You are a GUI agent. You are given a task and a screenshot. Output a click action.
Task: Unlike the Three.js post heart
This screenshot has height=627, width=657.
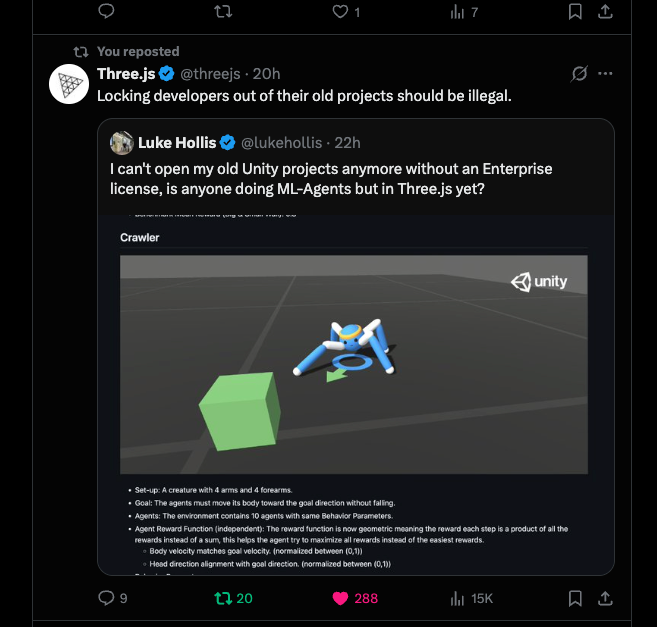[x=340, y=598]
